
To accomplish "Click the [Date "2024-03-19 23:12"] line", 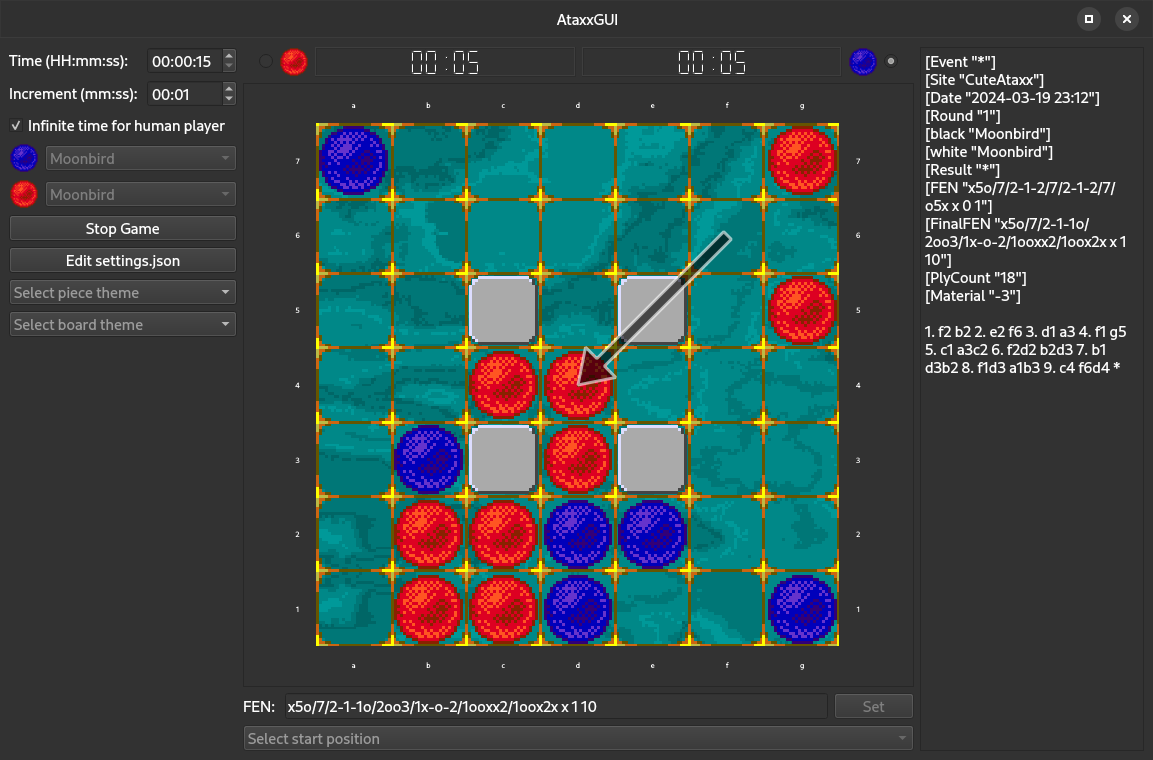I will (1012, 98).
